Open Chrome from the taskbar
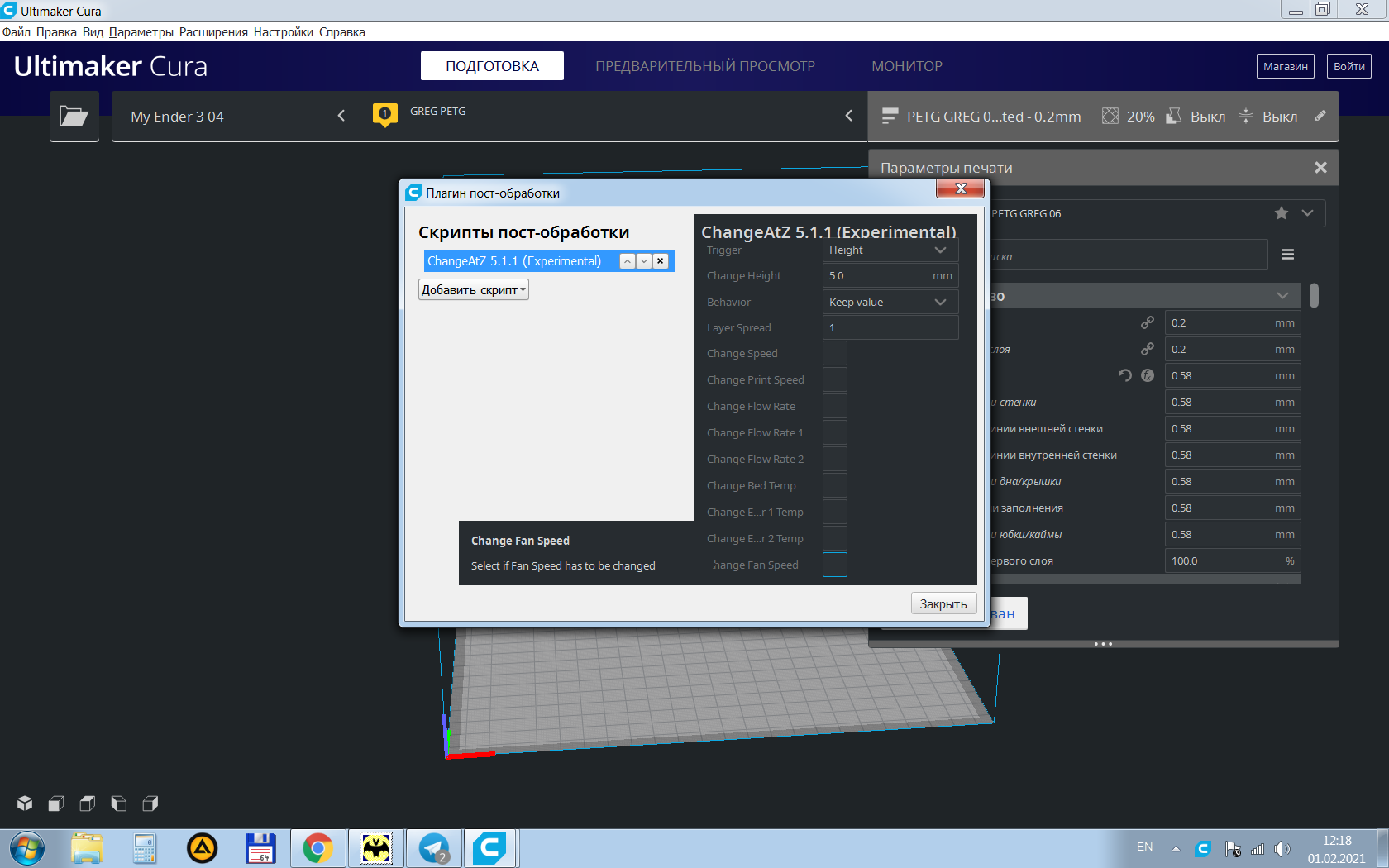Viewport: 1389px width, 868px height. click(318, 848)
